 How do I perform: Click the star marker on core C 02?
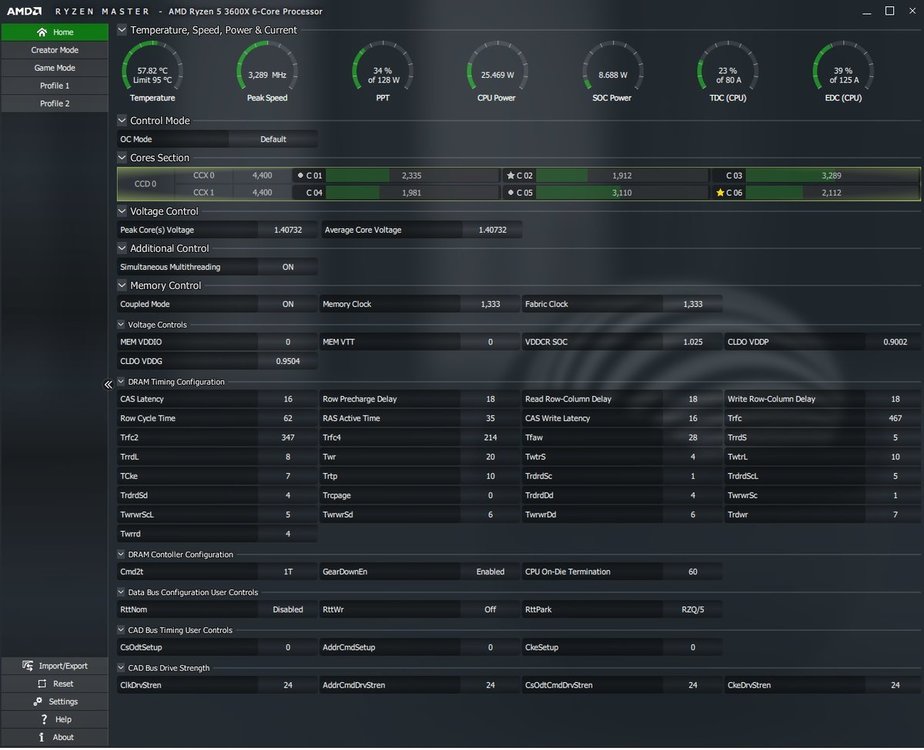point(510,176)
